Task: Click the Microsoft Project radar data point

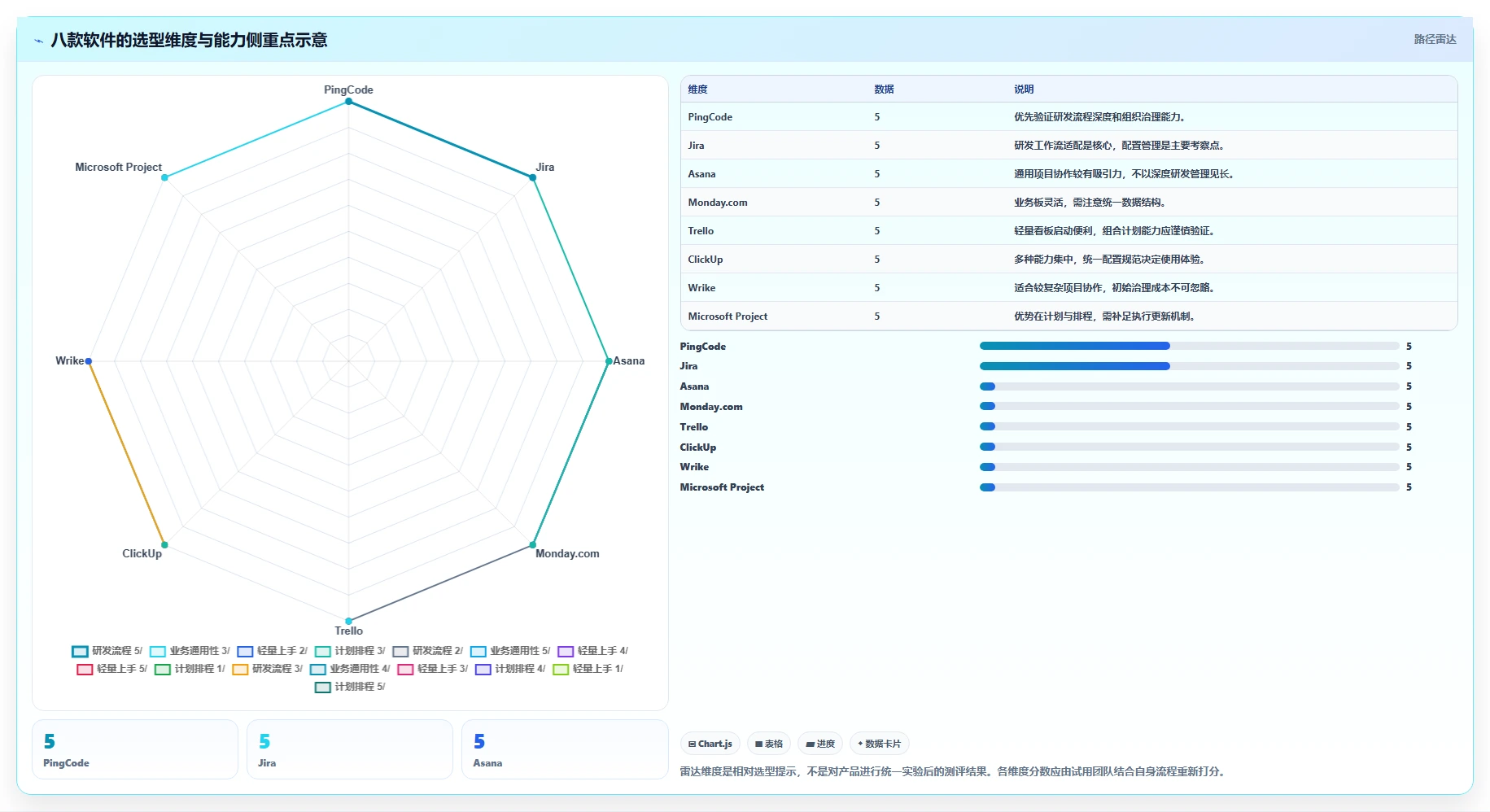Action: [x=164, y=177]
